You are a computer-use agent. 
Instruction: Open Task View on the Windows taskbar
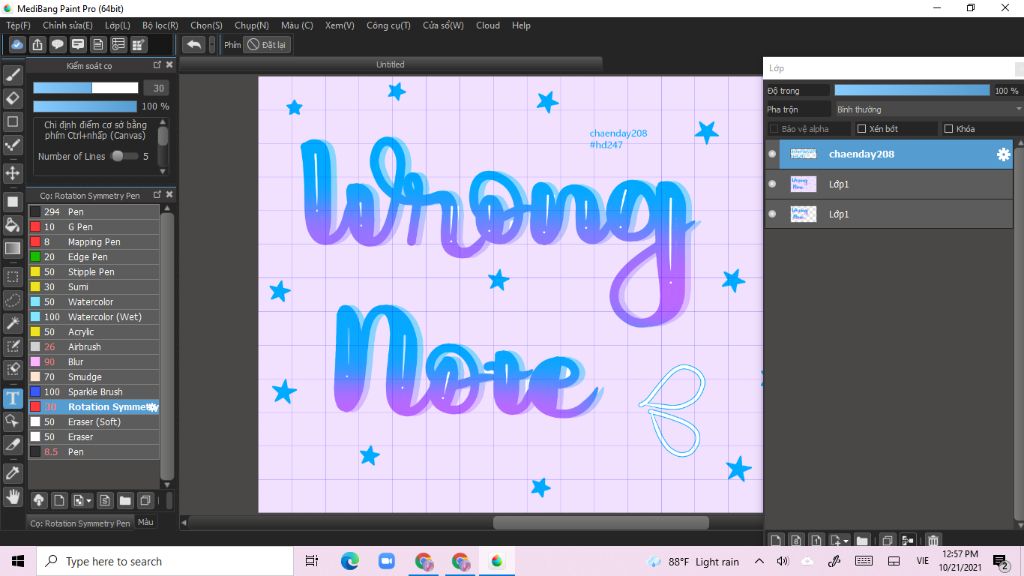[312, 561]
